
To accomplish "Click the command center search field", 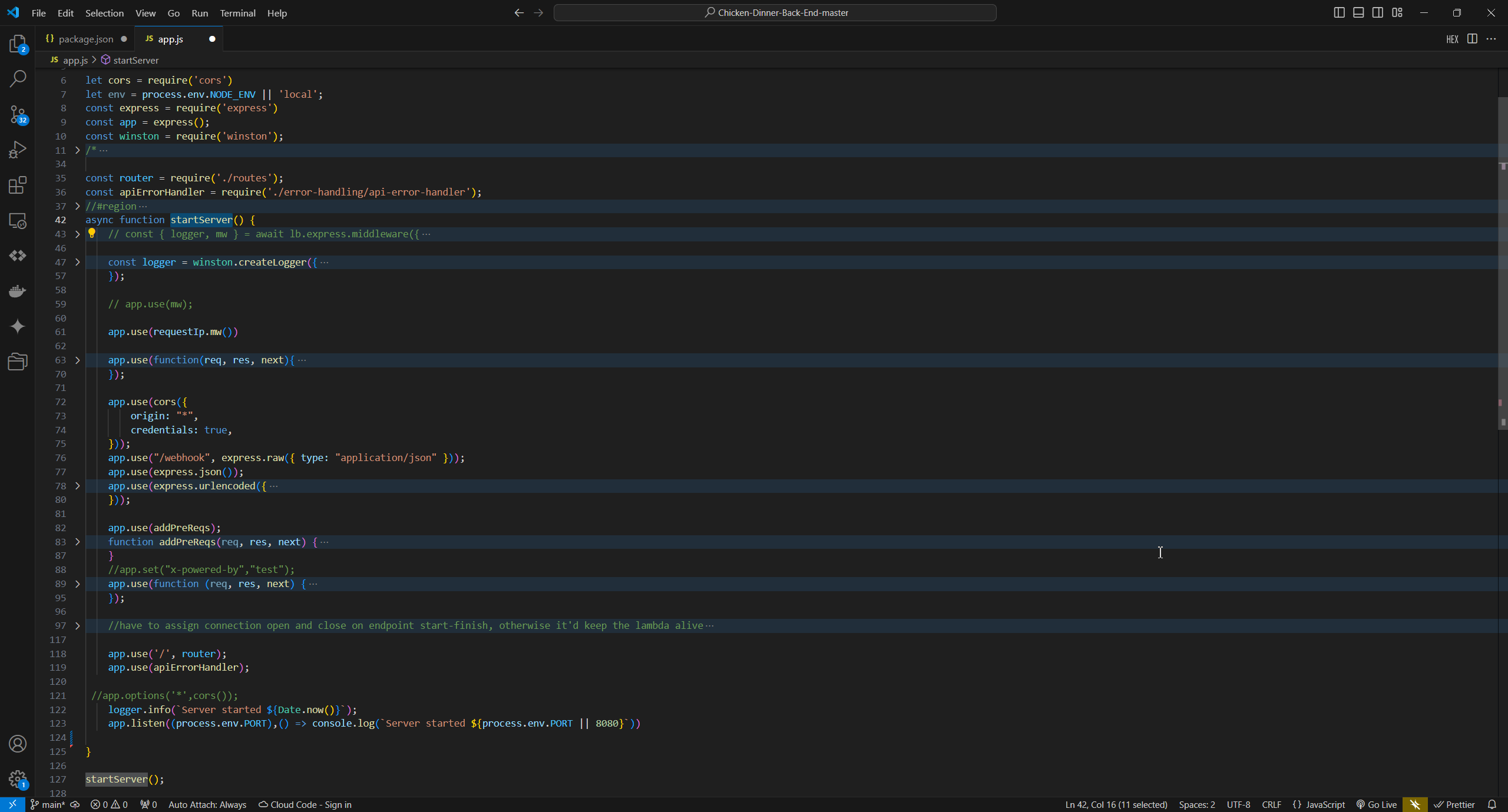I will tap(775, 12).
